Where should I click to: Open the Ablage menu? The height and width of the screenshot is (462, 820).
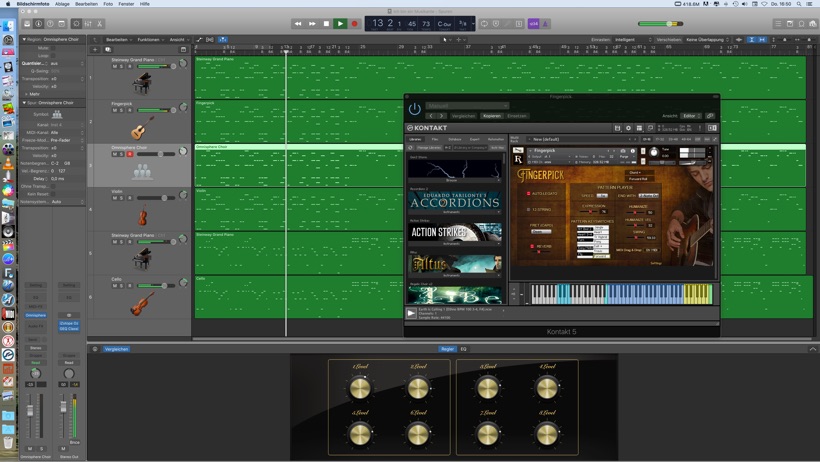(x=62, y=4)
